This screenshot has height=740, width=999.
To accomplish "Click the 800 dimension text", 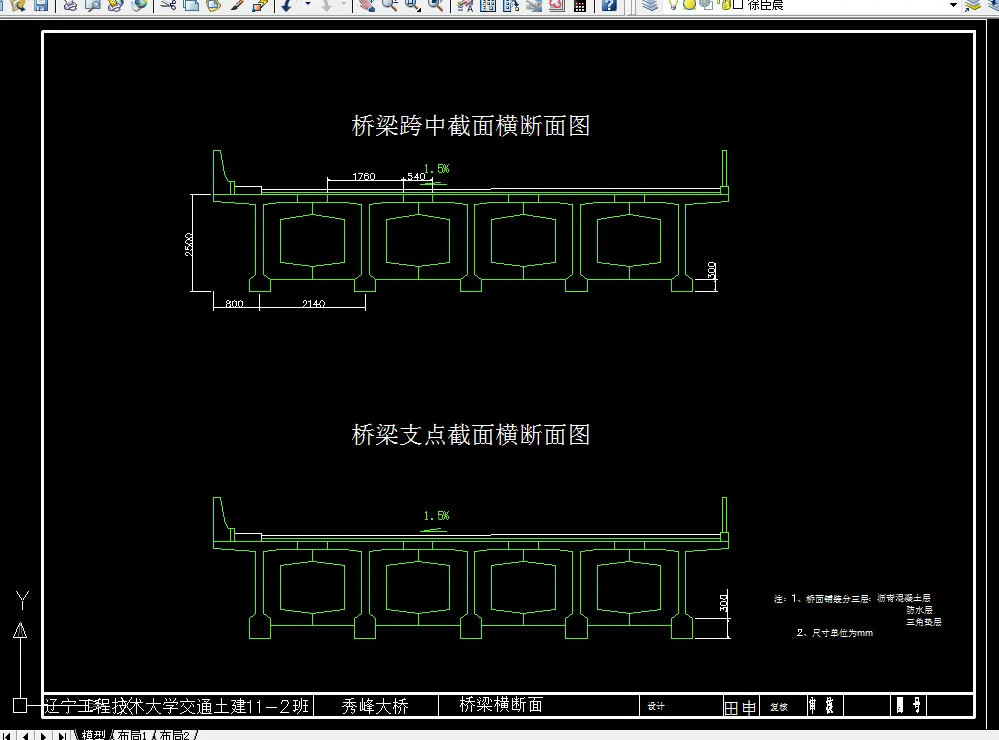I will click(234, 303).
